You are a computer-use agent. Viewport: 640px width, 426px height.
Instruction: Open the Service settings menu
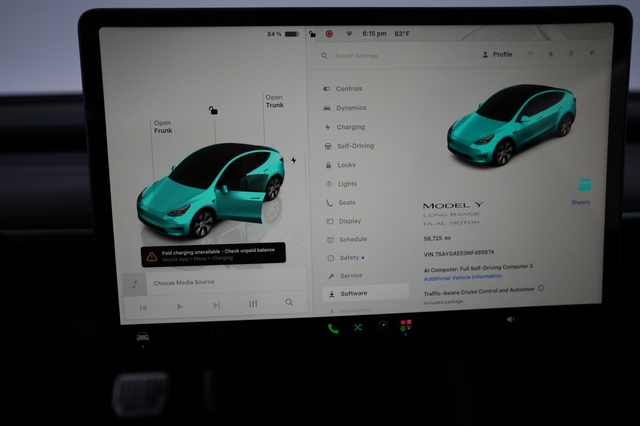click(x=345, y=276)
